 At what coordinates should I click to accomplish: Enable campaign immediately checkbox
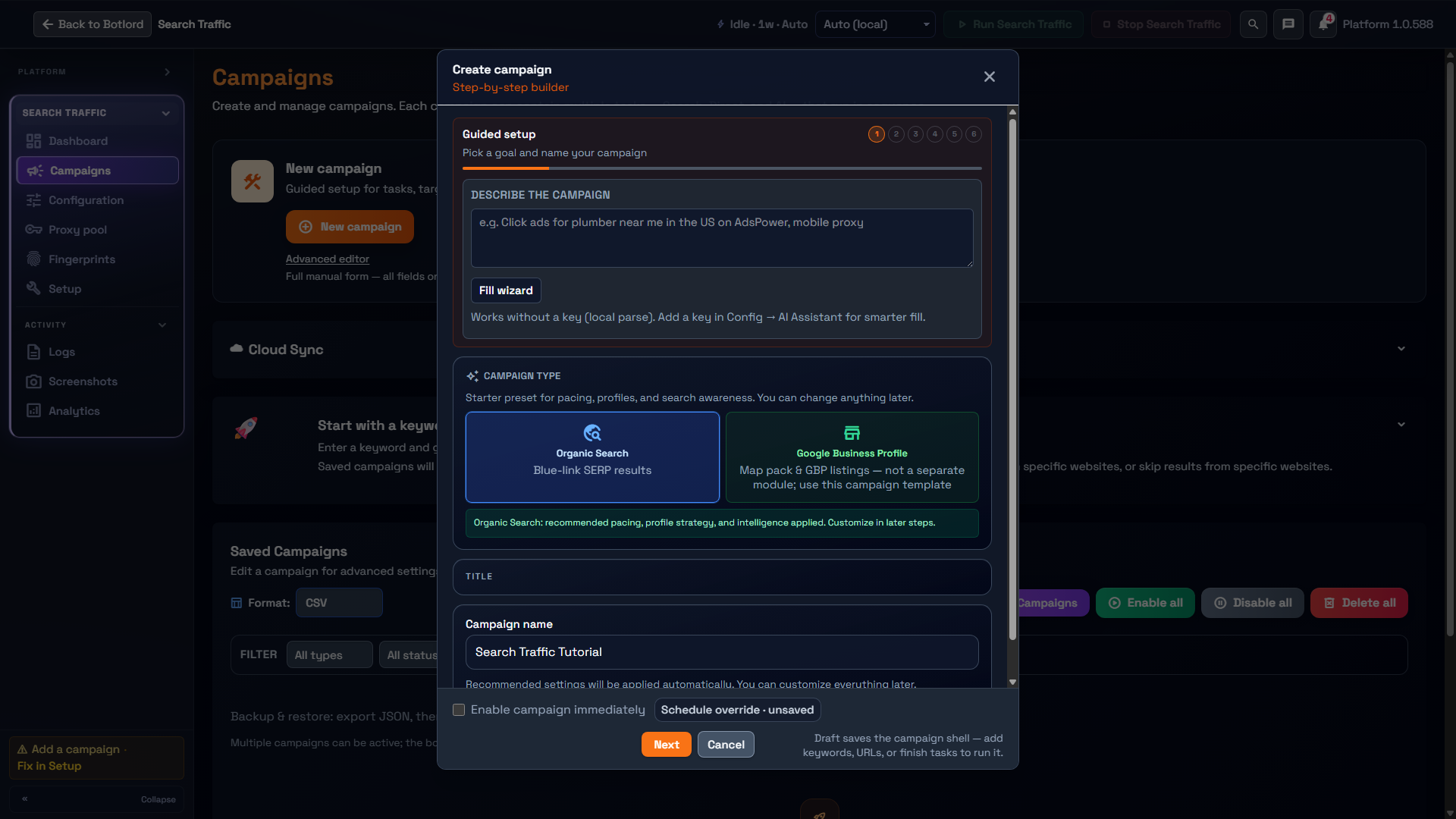pos(459,710)
